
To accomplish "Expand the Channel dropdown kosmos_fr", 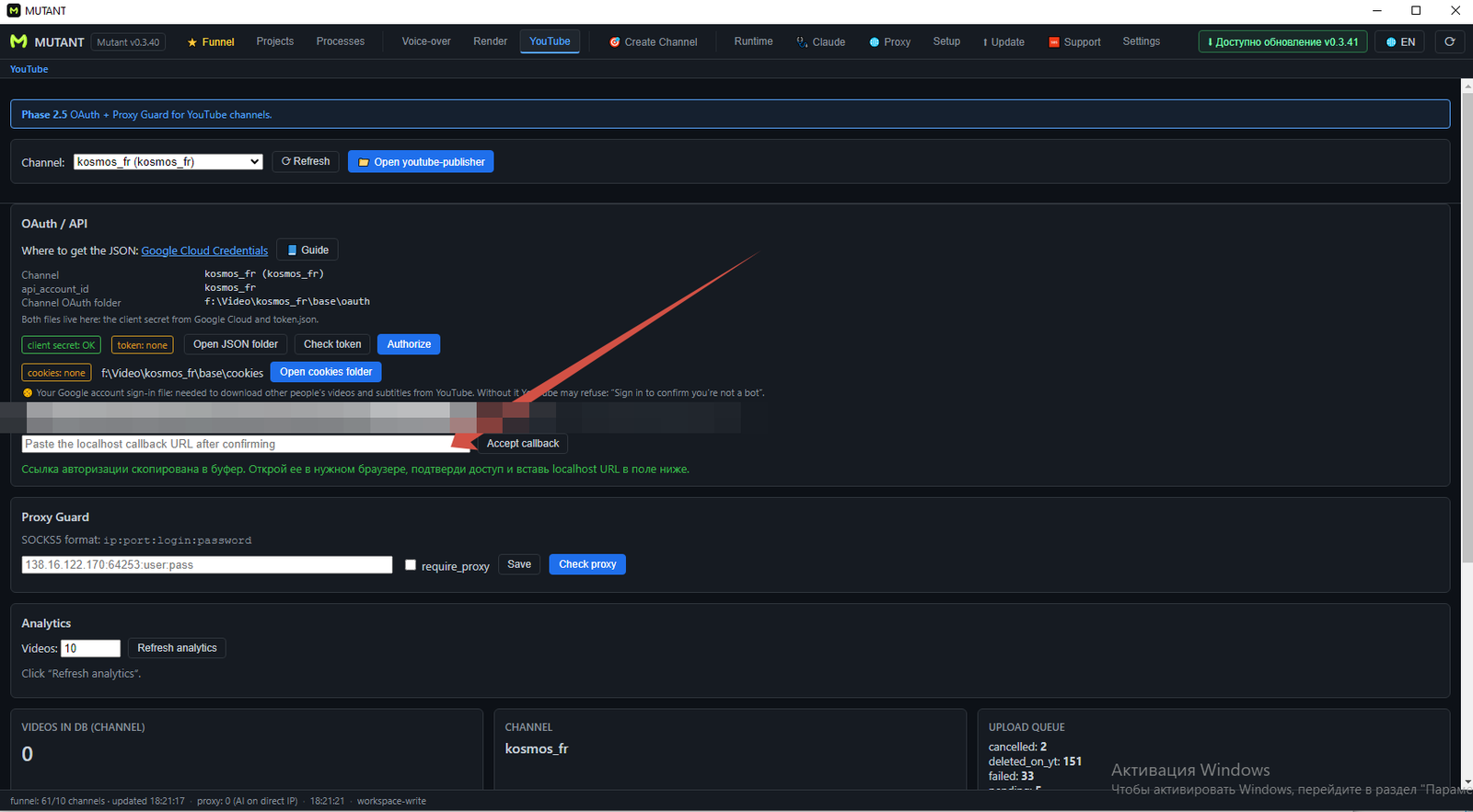I will (168, 162).
